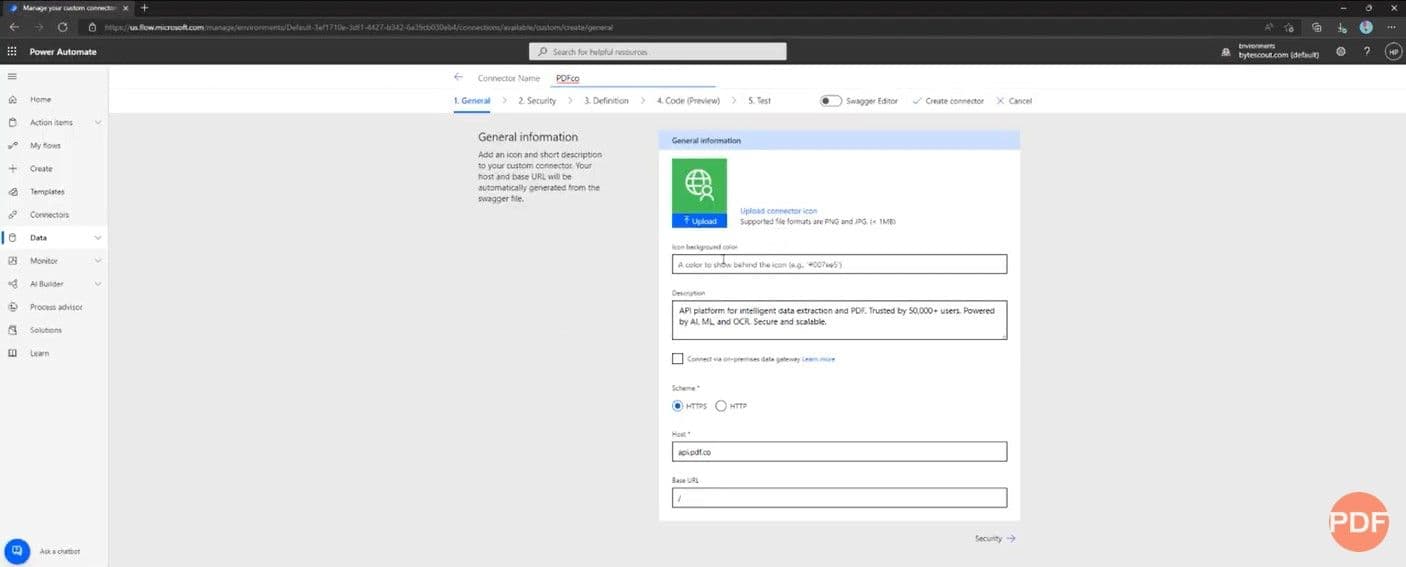This screenshot has height=567, width=1406.
Task: Switch to the 2. Security step tab
Action: click(x=537, y=101)
